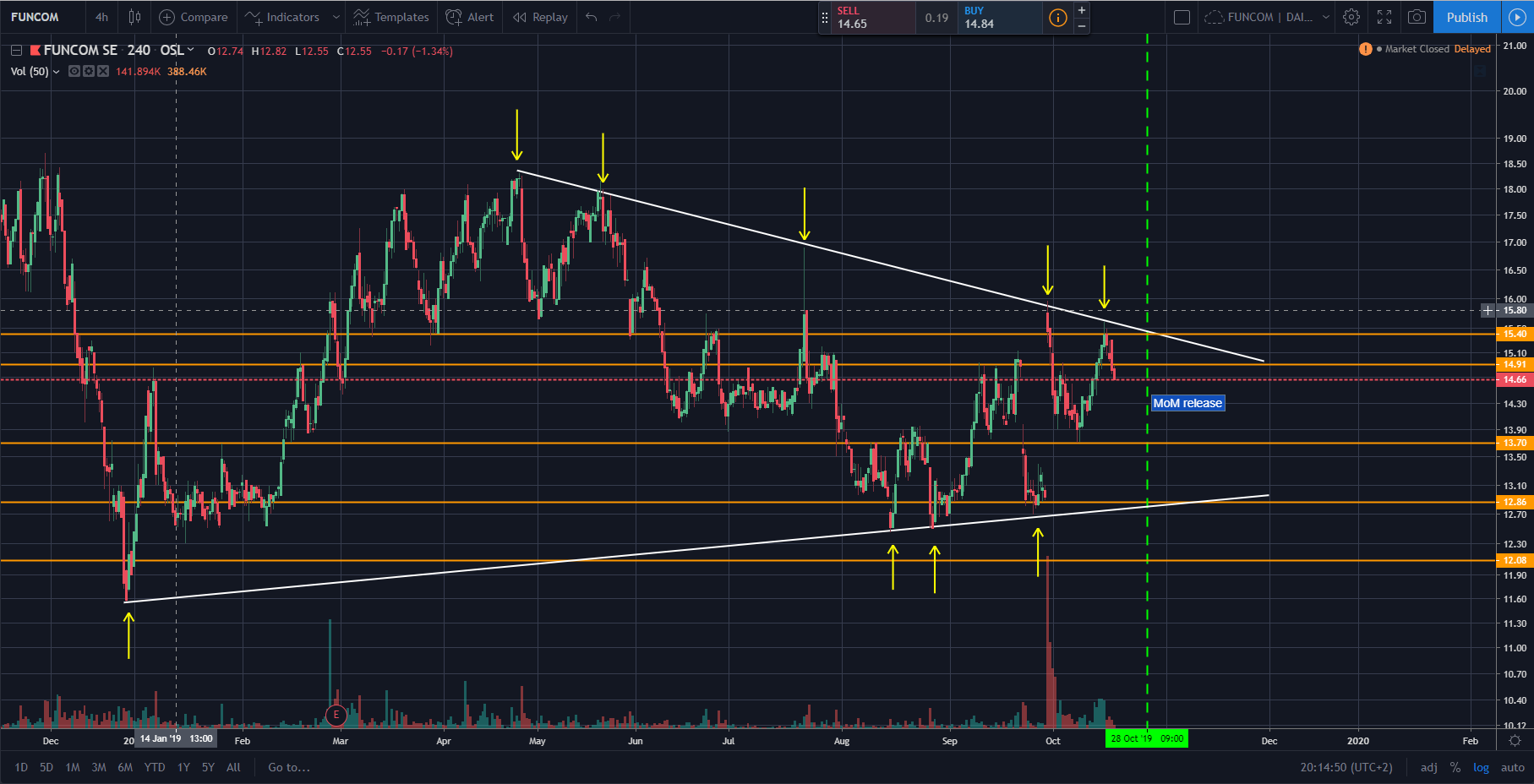This screenshot has width=1534, height=784.
Task: Take a chart snapshot with camera icon
Action: (x=1417, y=17)
